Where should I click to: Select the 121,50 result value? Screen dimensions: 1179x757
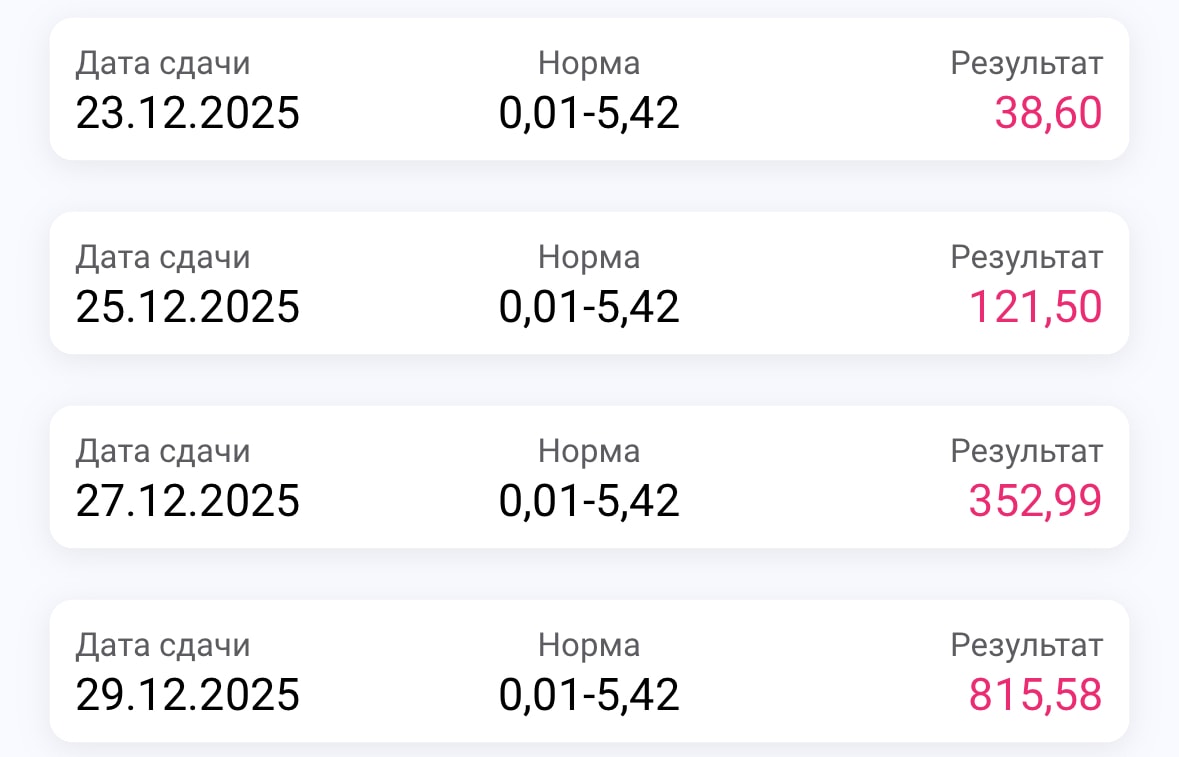point(1035,307)
